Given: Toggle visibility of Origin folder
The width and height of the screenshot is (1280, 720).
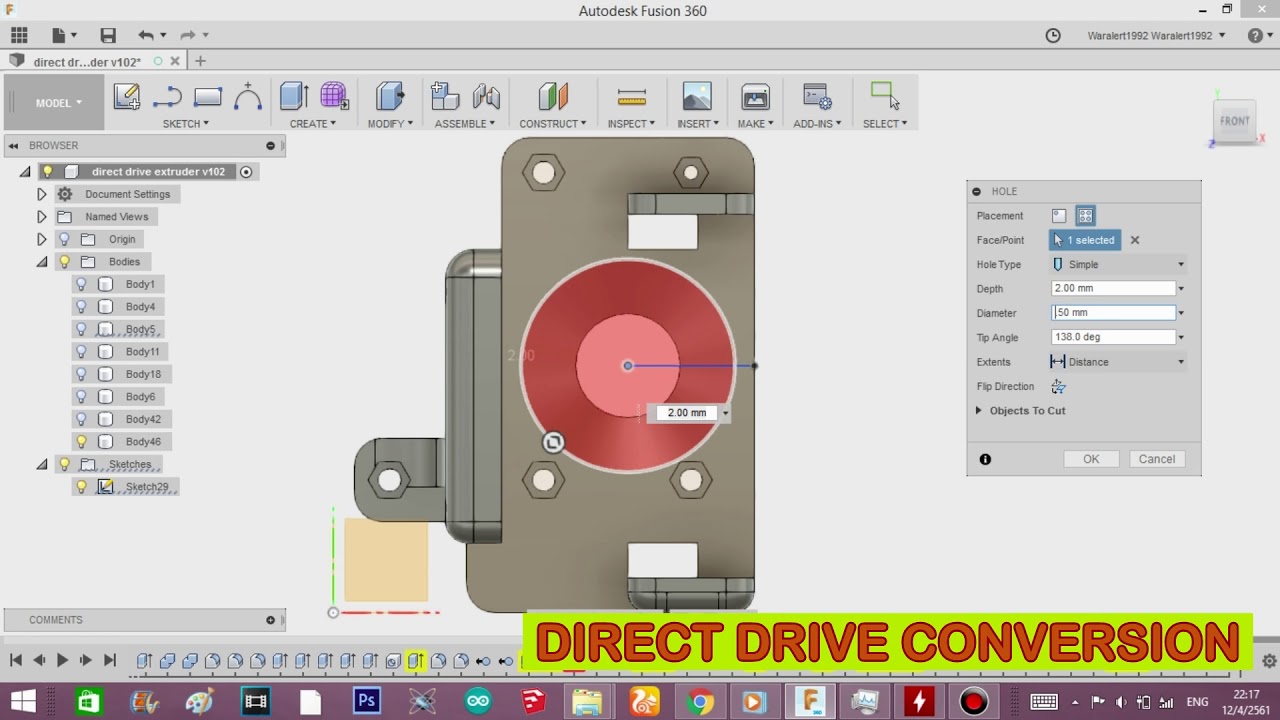Looking at the screenshot, I should point(64,239).
